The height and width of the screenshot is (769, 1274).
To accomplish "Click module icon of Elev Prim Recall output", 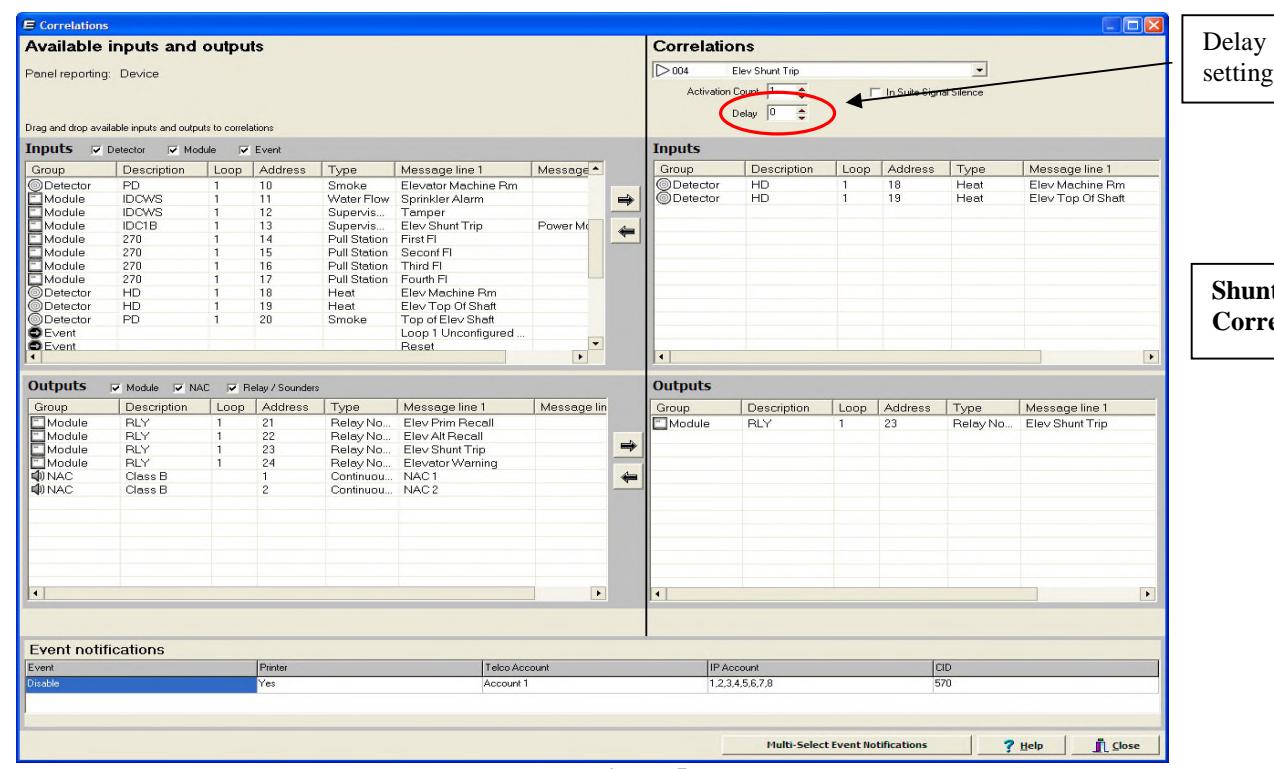I will click(40, 422).
